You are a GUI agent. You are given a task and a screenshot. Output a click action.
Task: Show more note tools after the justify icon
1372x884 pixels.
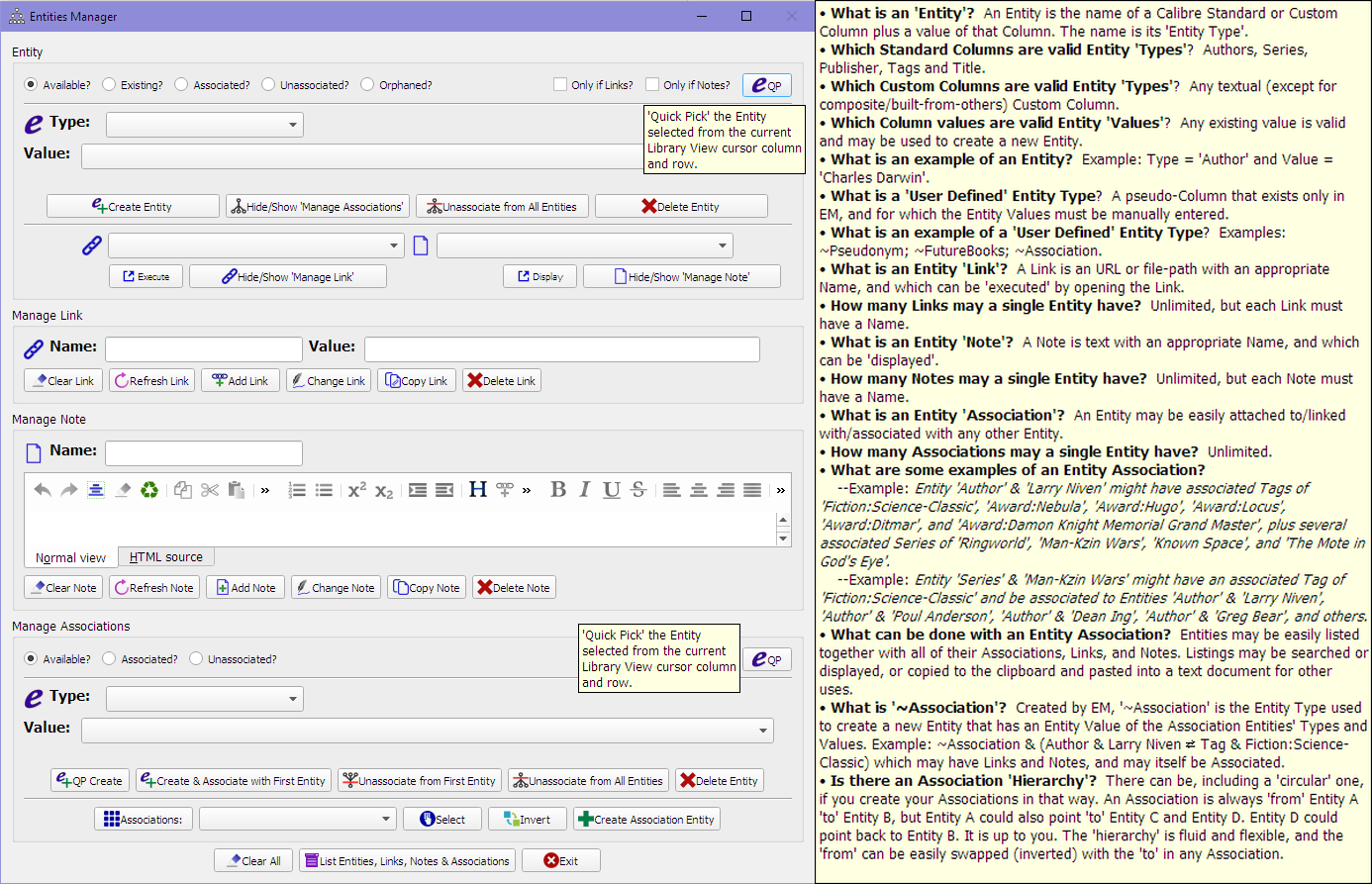click(x=781, y=490)
